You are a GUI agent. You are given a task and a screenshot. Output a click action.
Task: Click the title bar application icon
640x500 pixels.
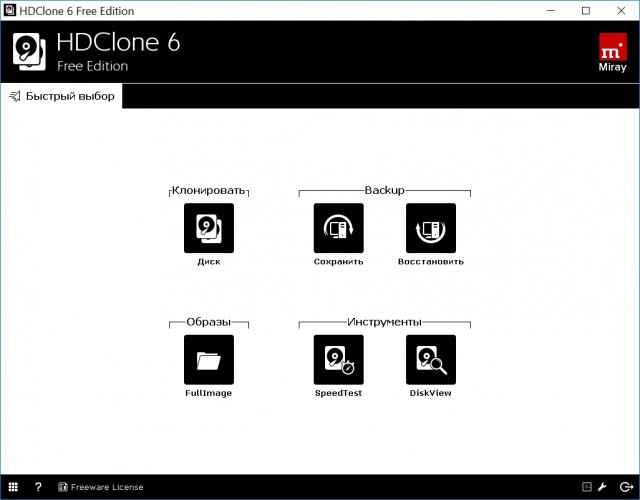click(x=9, y=10)
